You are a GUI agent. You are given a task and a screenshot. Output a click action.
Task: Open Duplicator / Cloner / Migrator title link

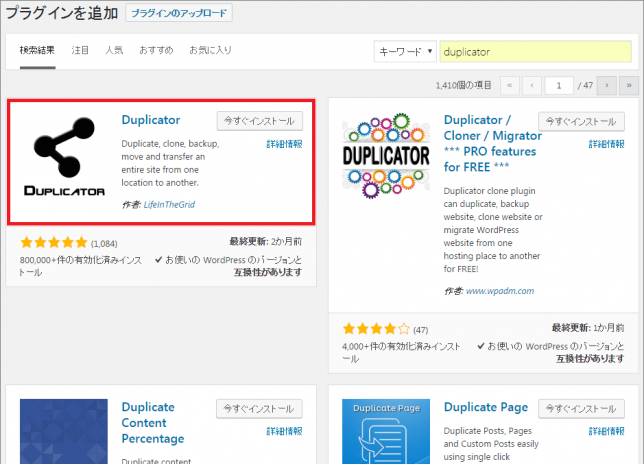tap(493, 143)
